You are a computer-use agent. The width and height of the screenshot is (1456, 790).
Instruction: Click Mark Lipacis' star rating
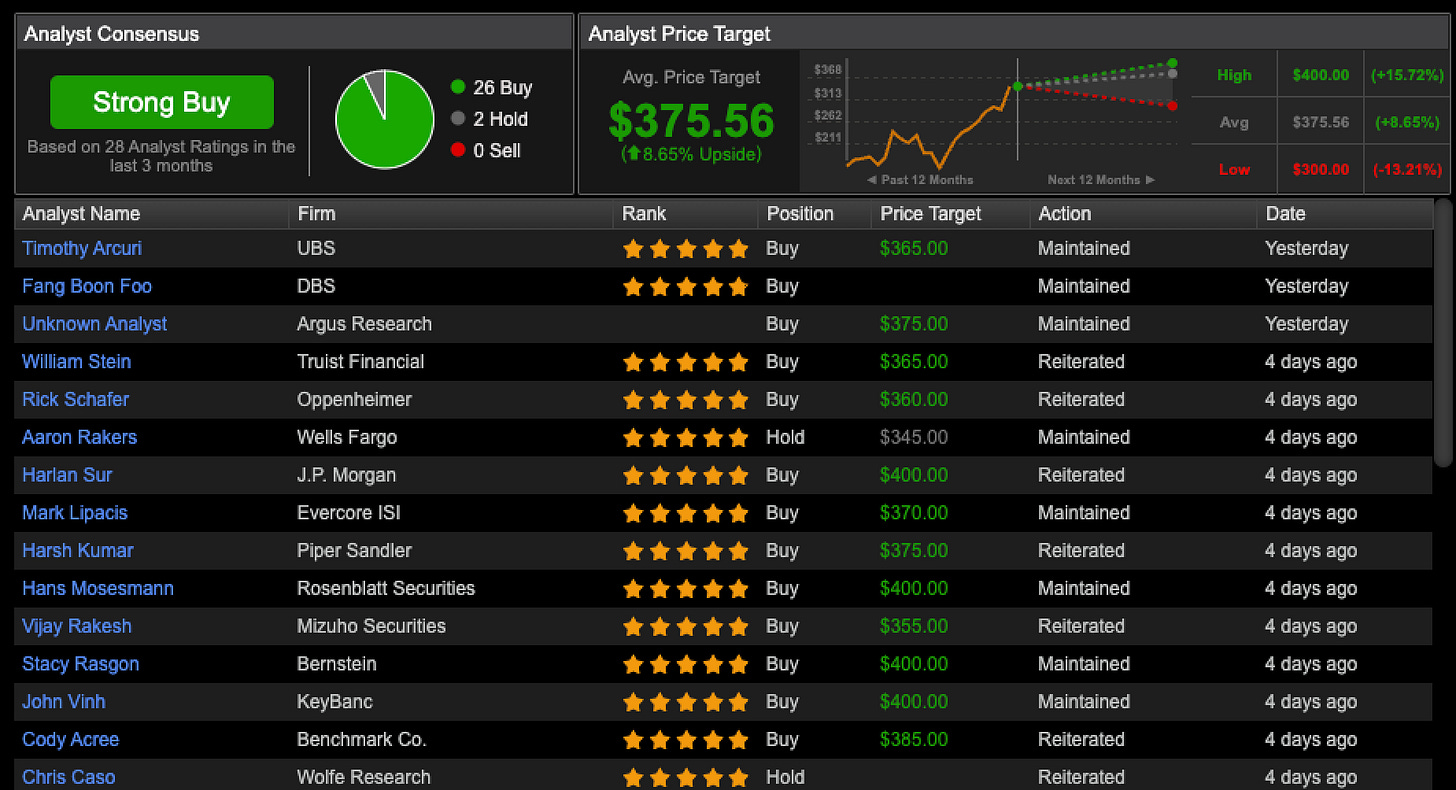coord(685,513)
